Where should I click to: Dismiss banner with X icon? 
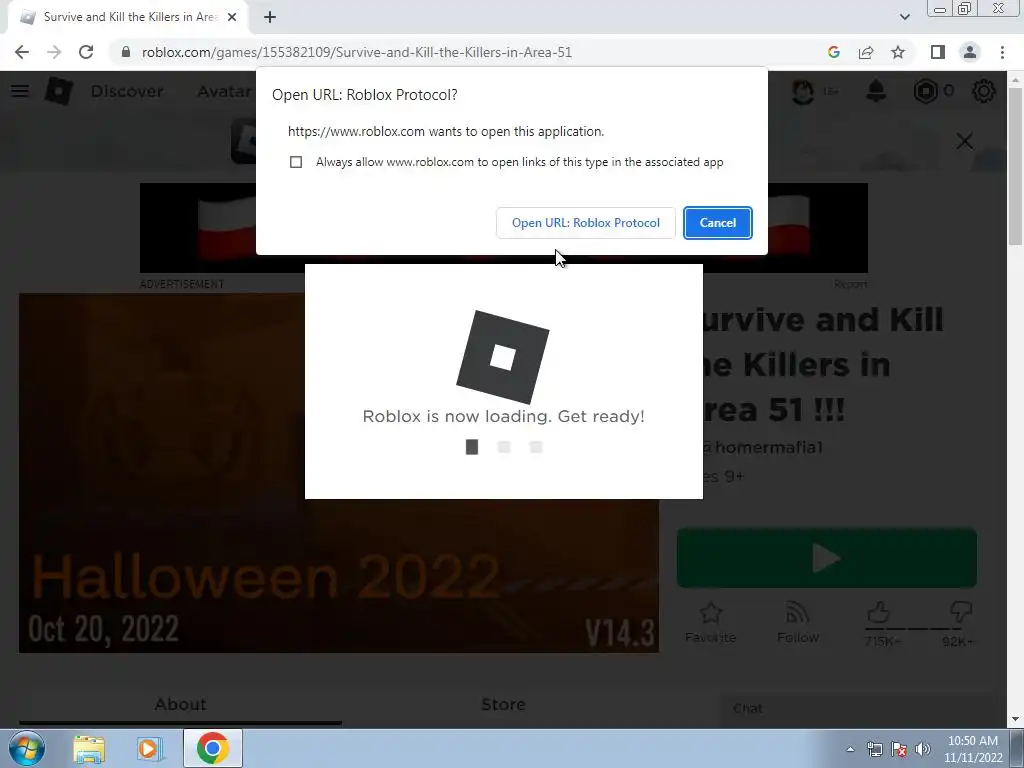pos(965,141)
